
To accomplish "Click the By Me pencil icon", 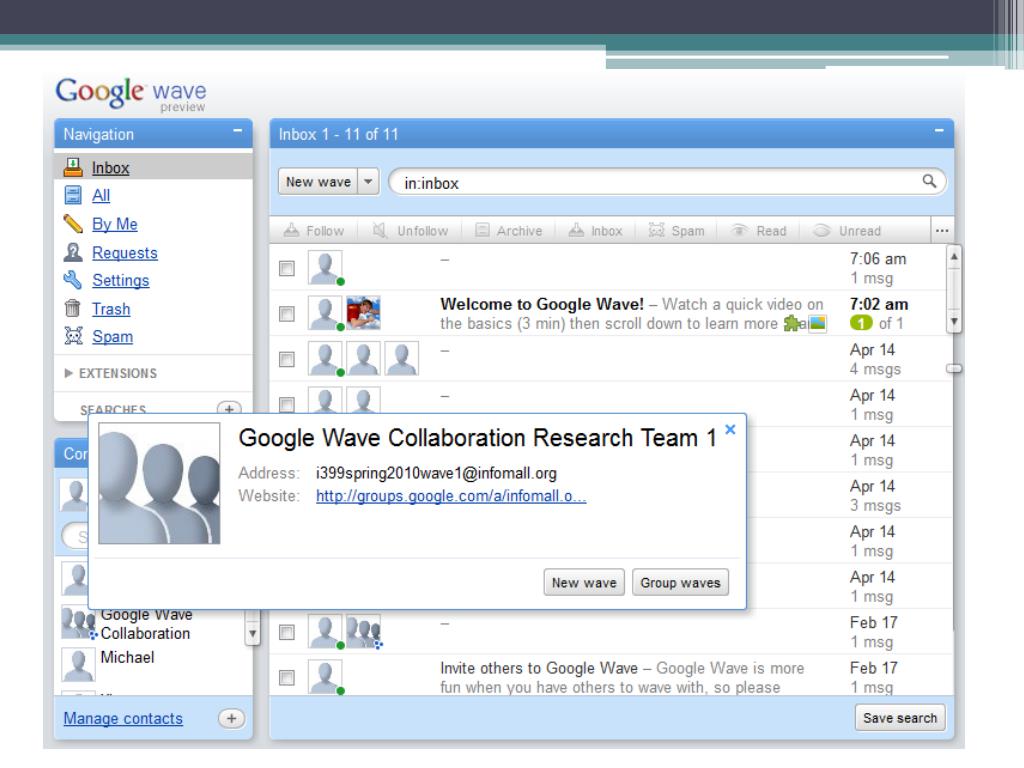I will click(x=73, y=224).
